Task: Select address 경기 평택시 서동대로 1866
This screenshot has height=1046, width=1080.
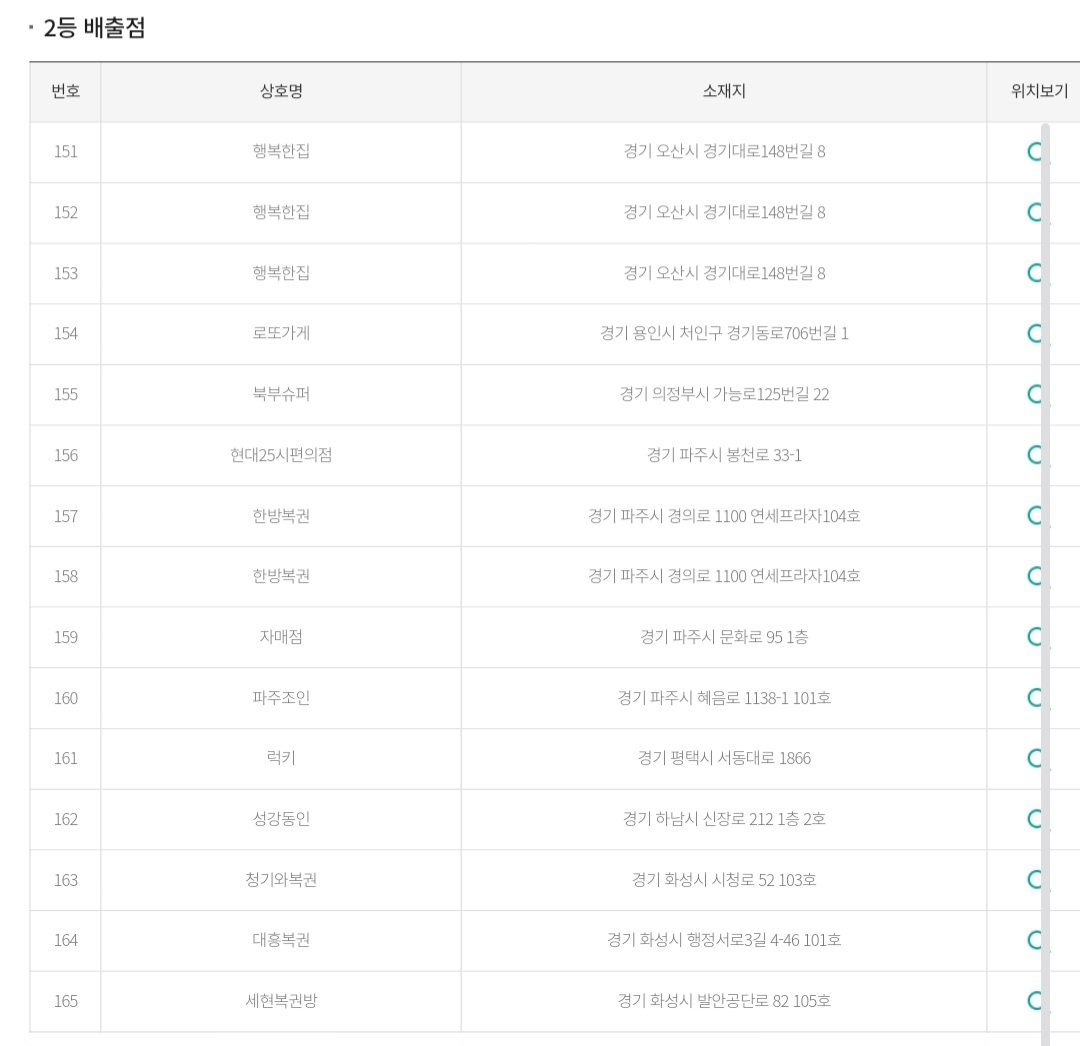Action: (x=724, y=758)
